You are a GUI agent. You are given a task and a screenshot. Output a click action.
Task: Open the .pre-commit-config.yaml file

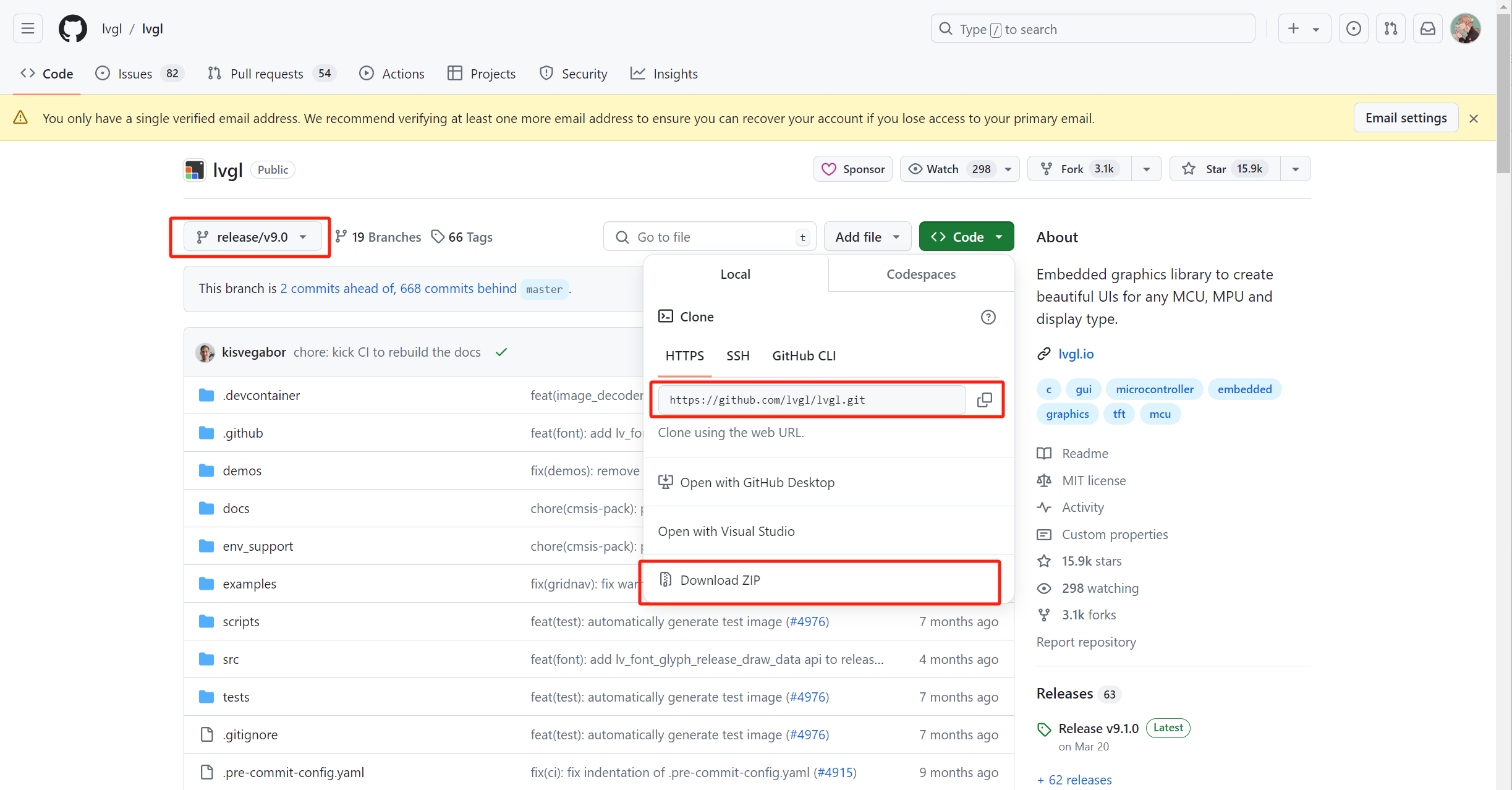(293, 772)
